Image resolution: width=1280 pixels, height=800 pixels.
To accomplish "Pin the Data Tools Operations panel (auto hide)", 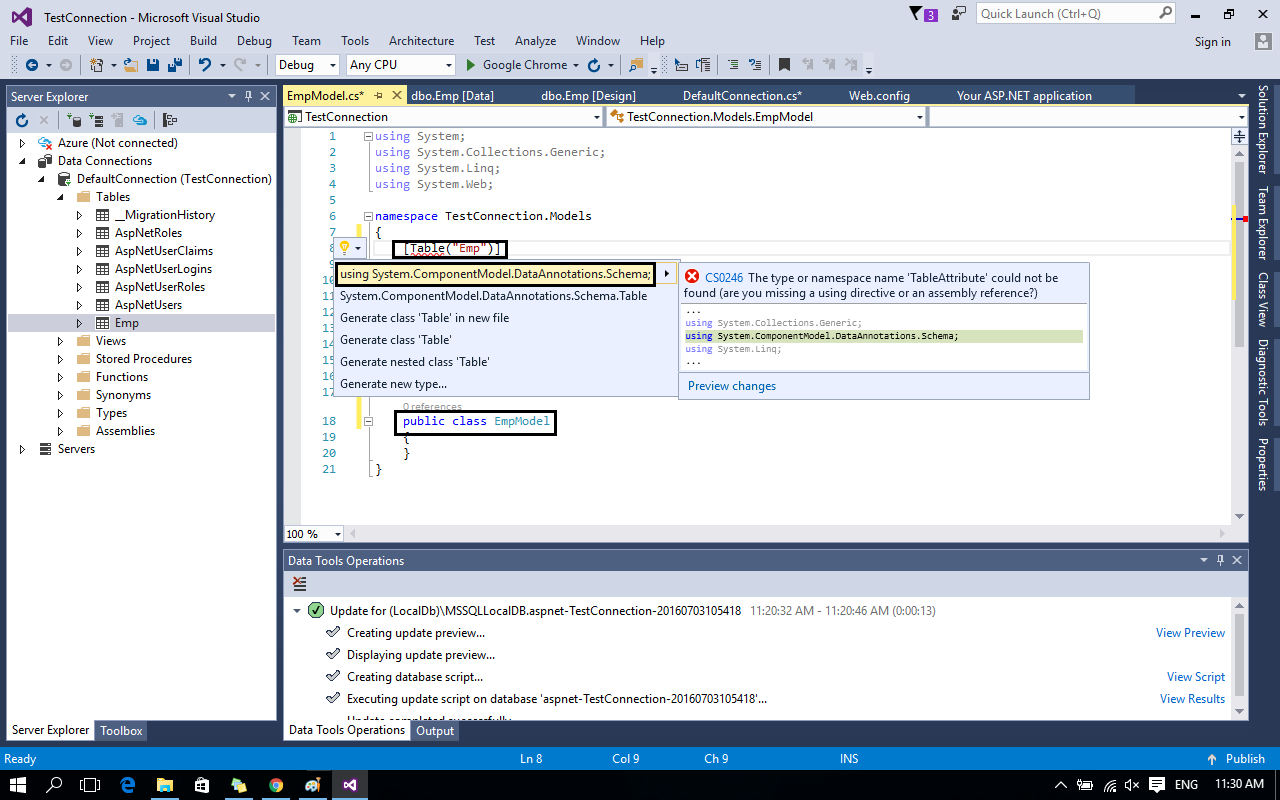I will pos(1222,560).
